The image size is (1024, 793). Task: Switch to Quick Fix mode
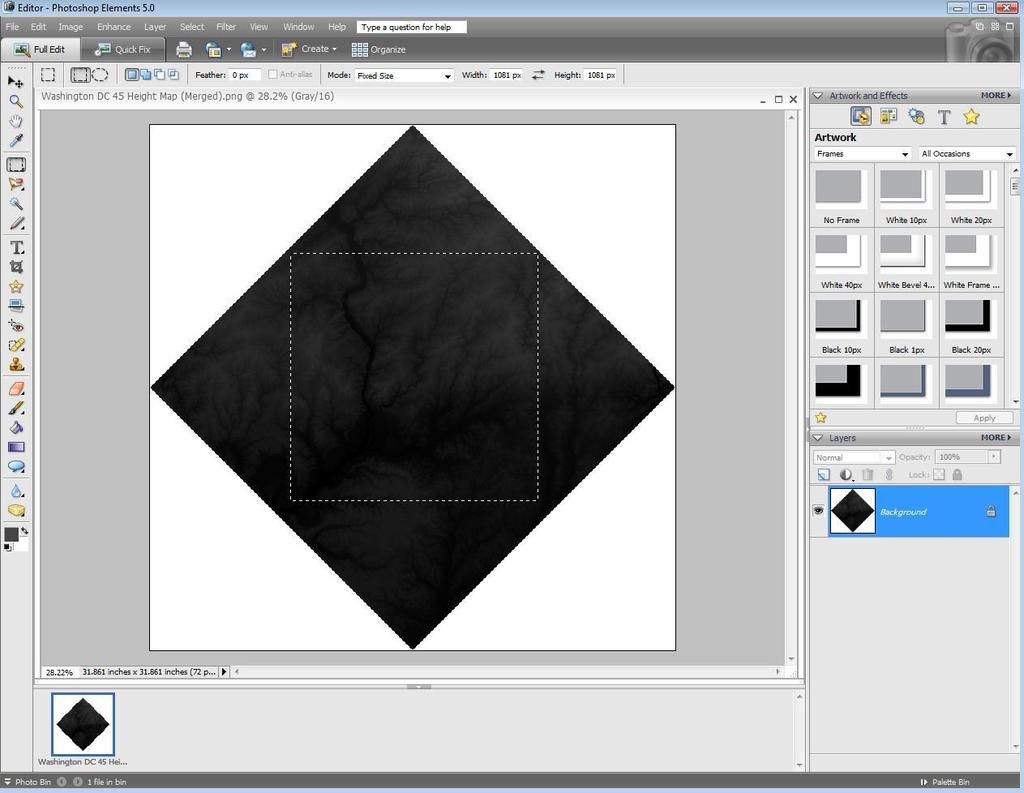(x=122, y=49)
